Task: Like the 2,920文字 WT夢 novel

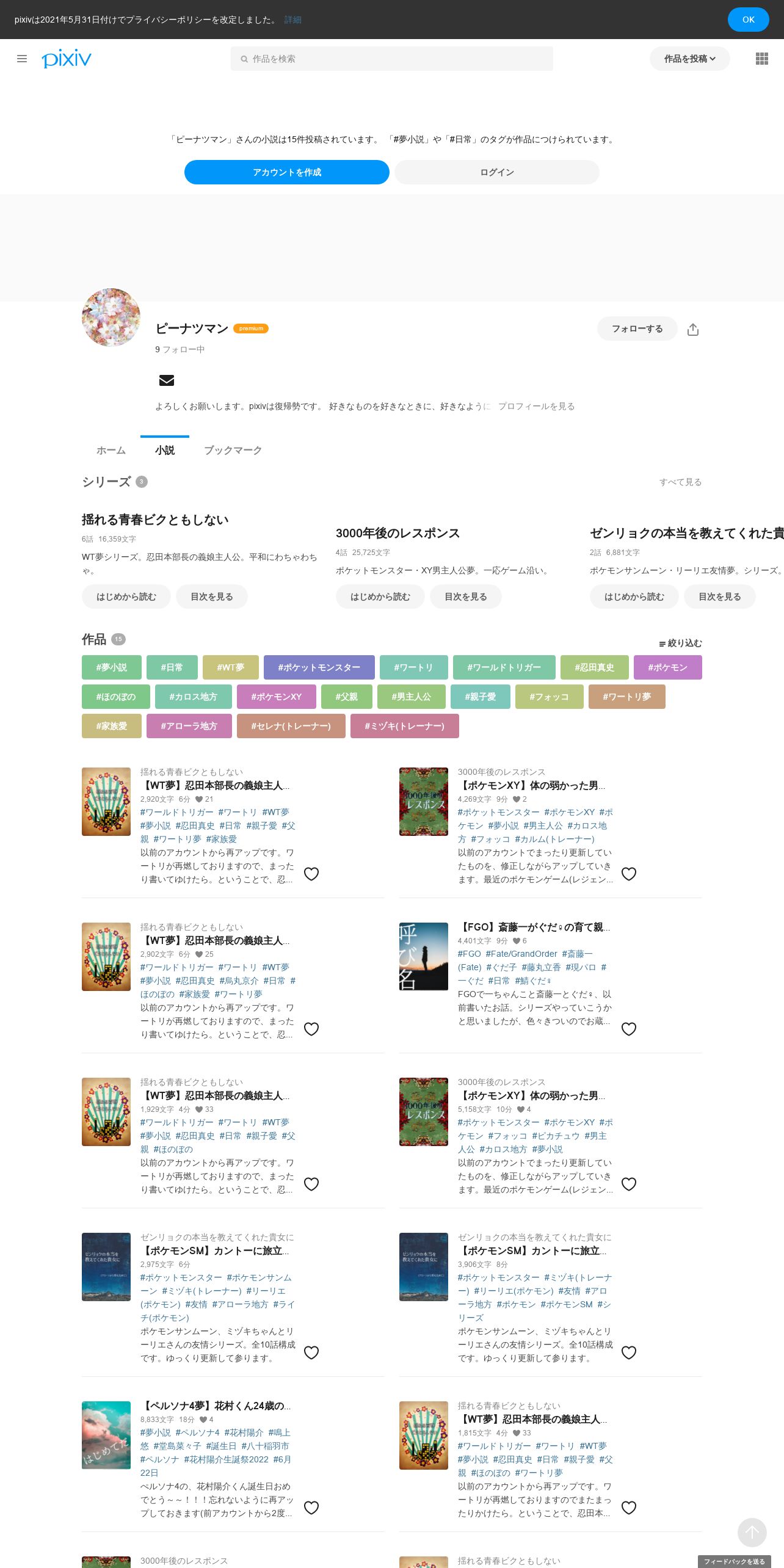Action: tap(311, 874)
